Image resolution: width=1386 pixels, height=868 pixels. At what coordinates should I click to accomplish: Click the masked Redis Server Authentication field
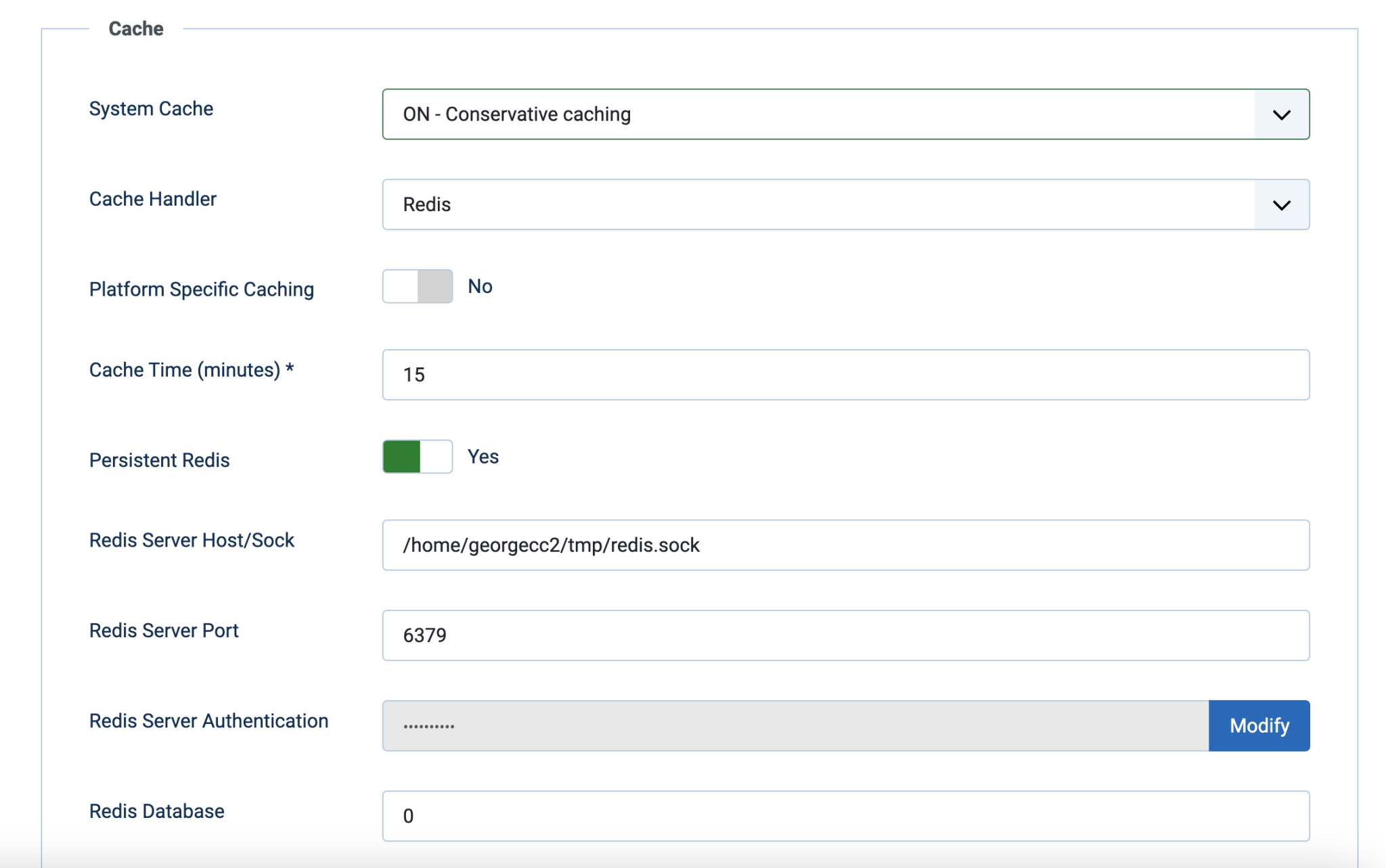point(795,726)
